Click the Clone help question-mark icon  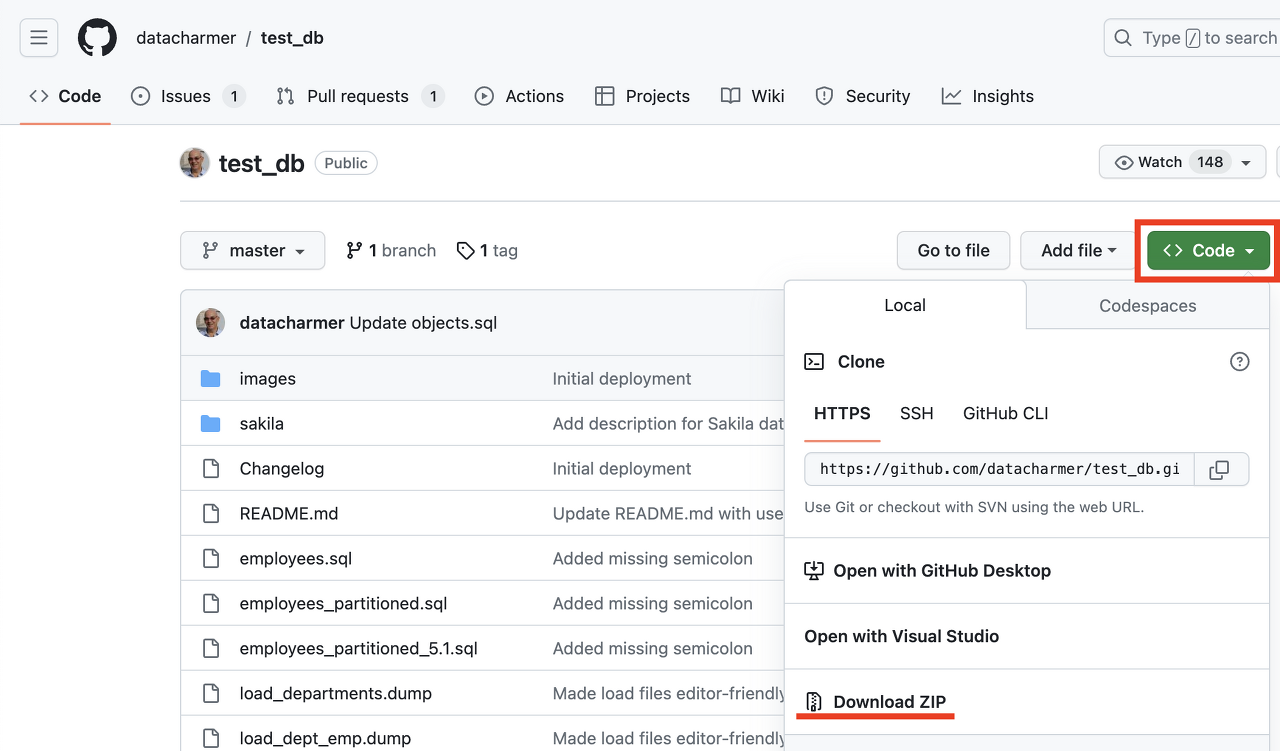tap(1240, 362)
